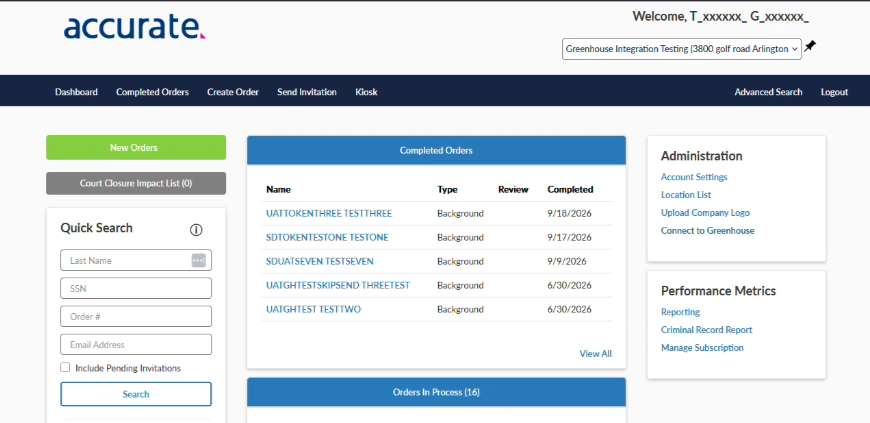This screenshot has width=870, height=423.
Task: Click the Welcome, T_xxxxxx_ G_xxxxxx_ text
Action: click(720, 17)
